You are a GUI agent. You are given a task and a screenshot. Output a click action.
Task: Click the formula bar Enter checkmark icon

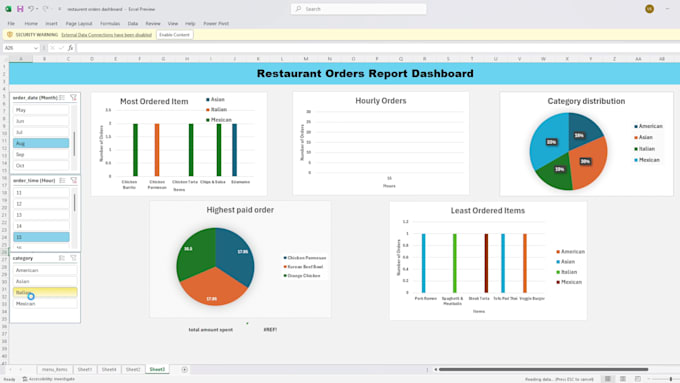pyautogui.click(x=61, y=48)
